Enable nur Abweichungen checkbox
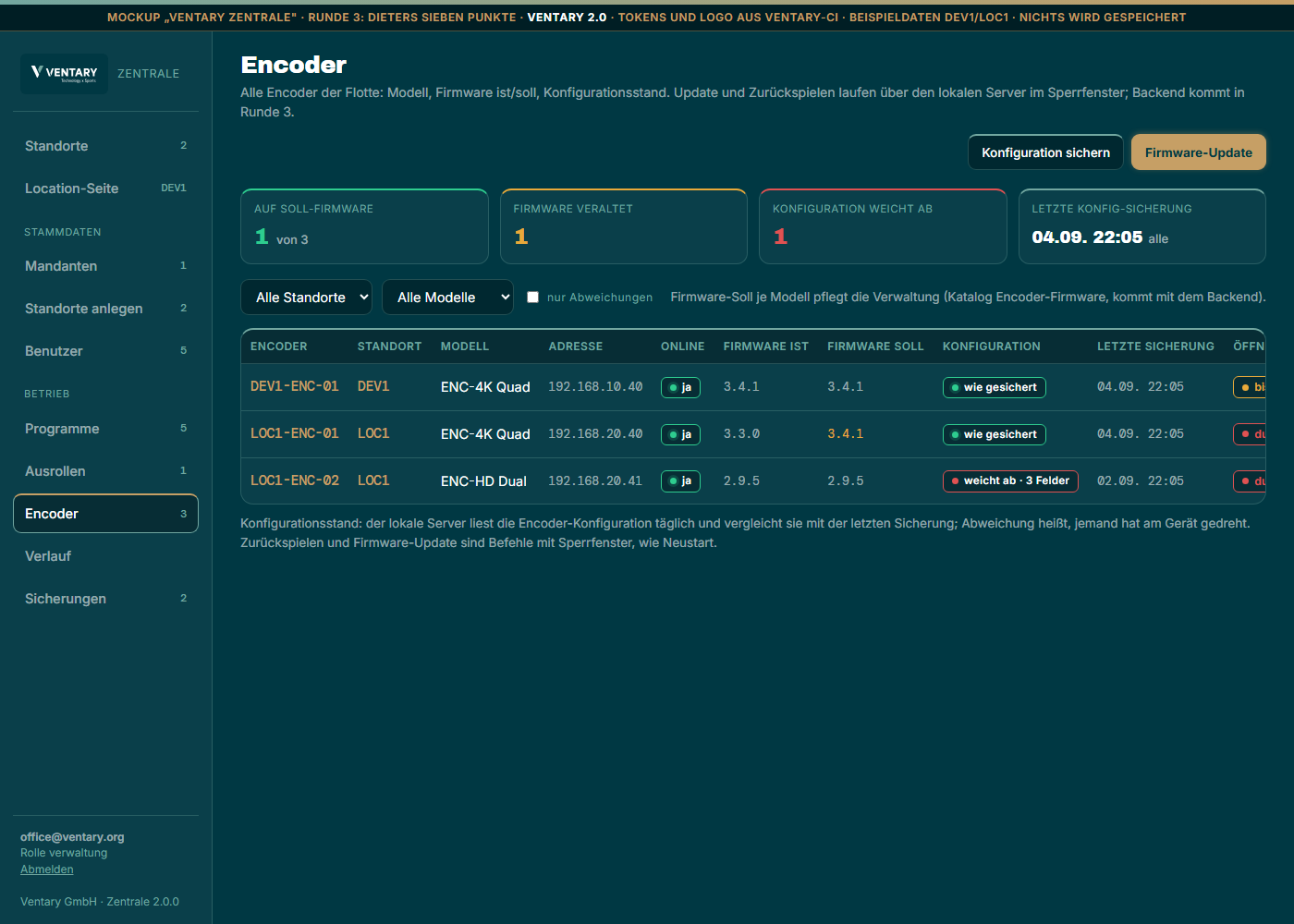Screen dimensions: 1294x924 pyautogui.click(x=532, y=298)
